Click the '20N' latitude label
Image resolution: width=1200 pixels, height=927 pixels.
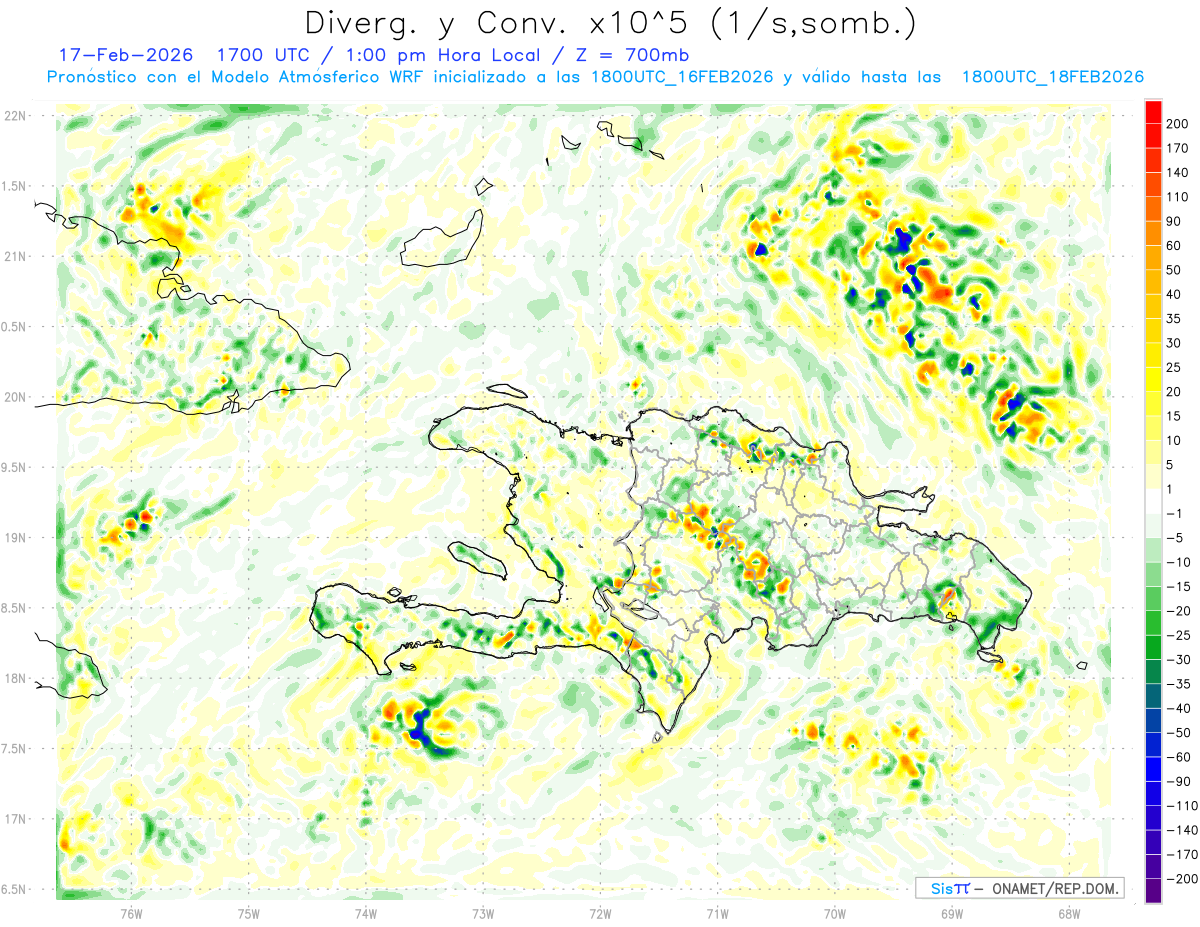coord(15,397)
